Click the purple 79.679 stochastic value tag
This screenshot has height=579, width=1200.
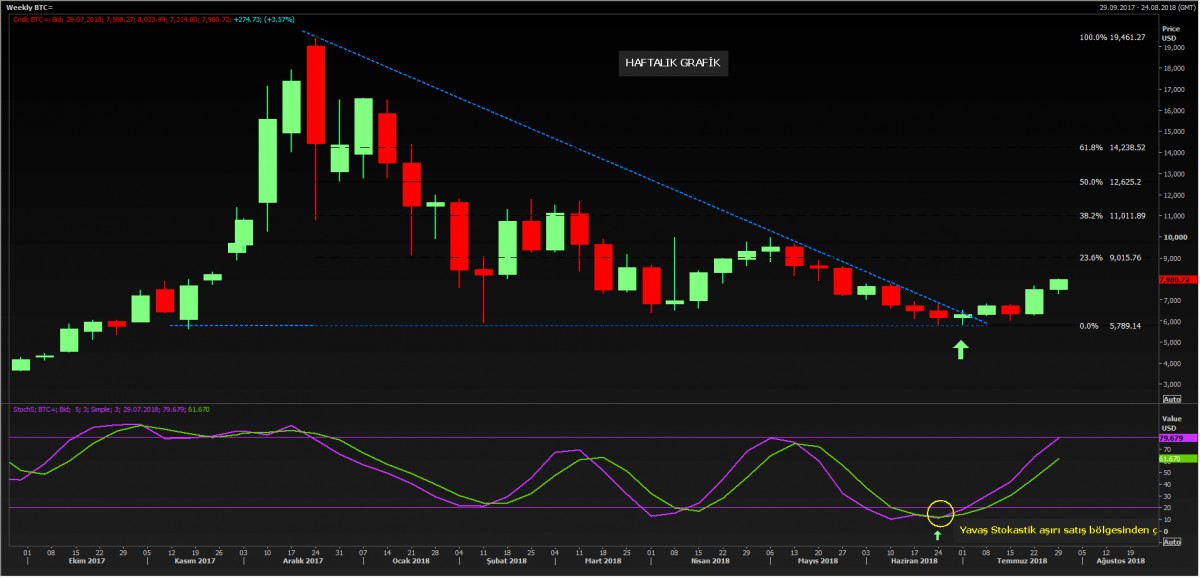[x=1171, y=438]
